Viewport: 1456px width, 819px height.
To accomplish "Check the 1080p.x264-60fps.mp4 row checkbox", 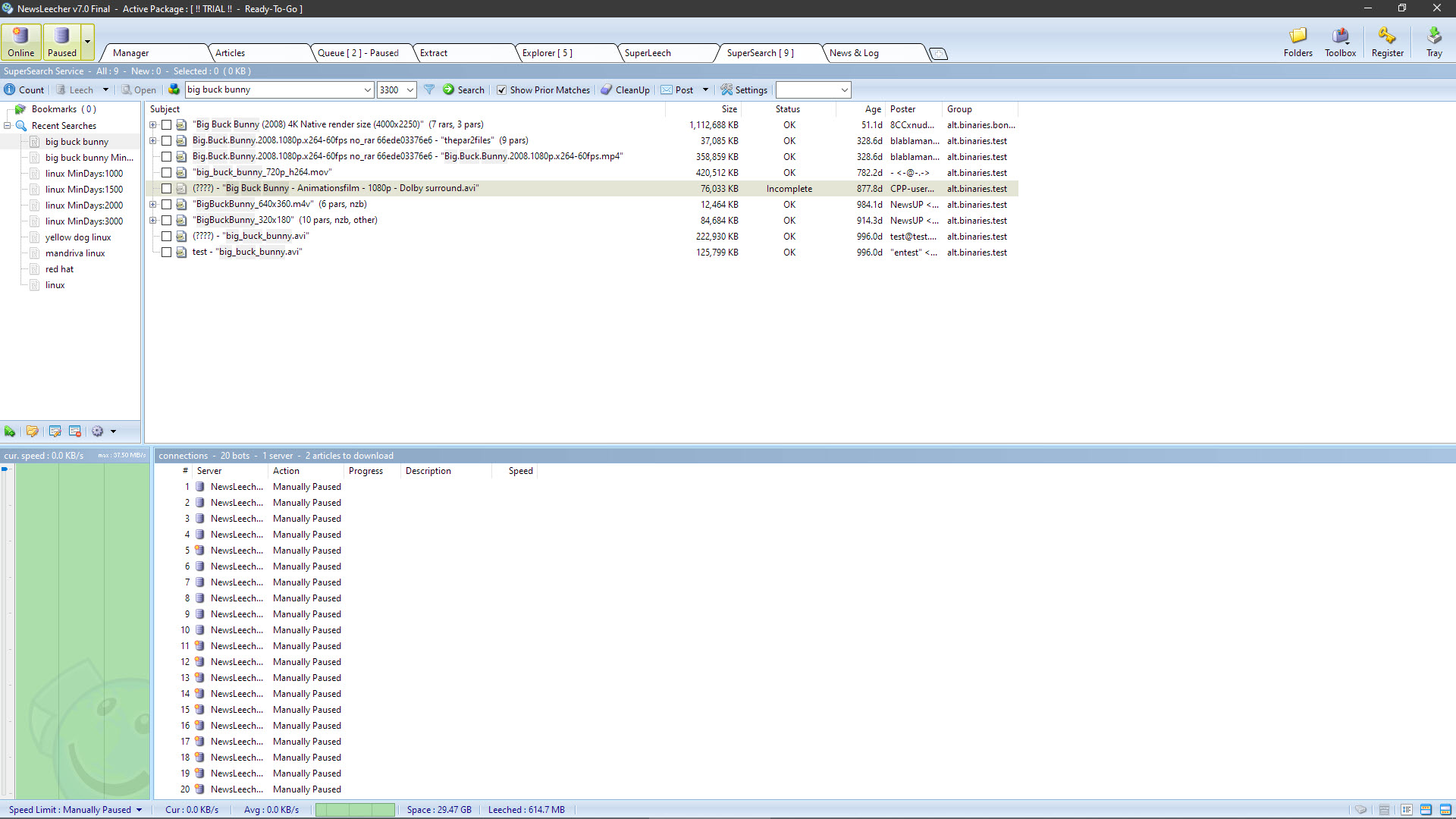I will [x=166, y=156].
